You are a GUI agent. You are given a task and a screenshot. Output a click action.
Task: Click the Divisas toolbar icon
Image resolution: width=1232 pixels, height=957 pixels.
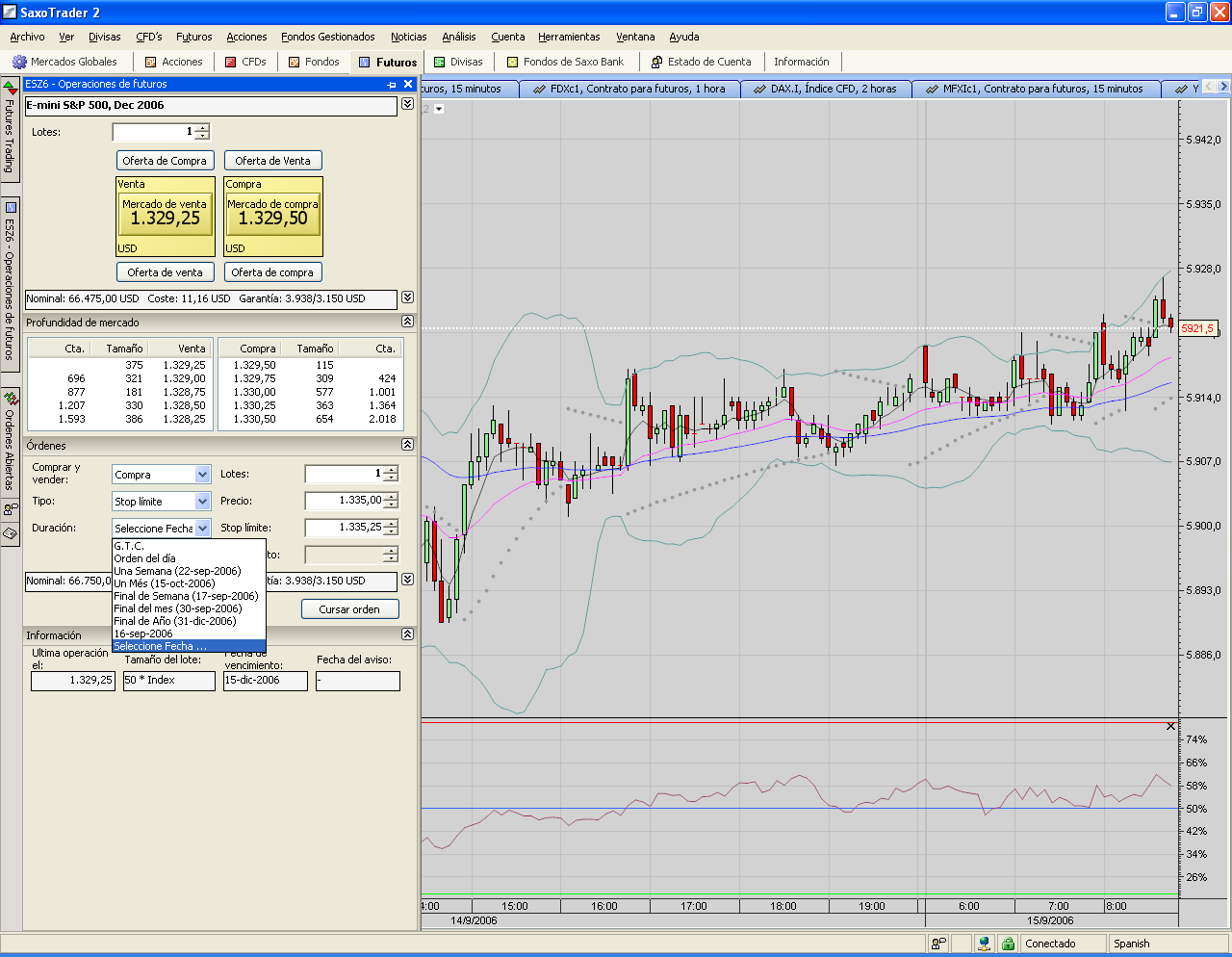tap(439, 62)
